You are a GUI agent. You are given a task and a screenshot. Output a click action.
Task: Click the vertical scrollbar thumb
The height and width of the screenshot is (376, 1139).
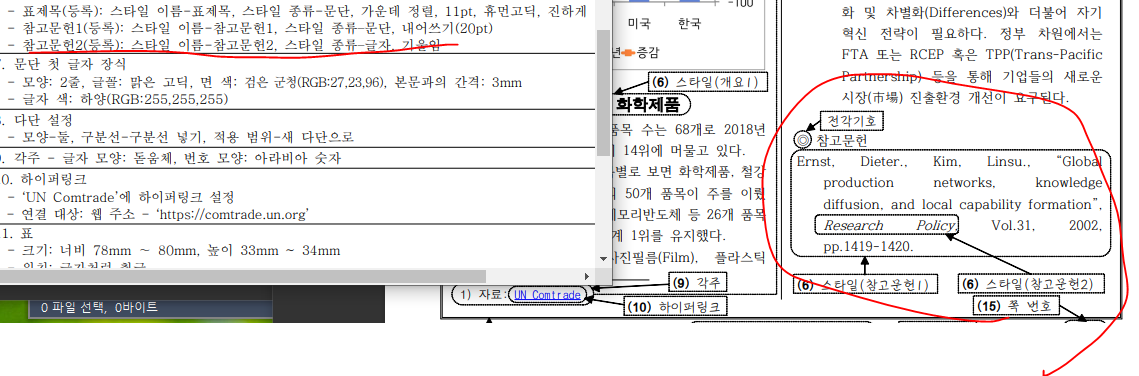[x=603, y=92]
